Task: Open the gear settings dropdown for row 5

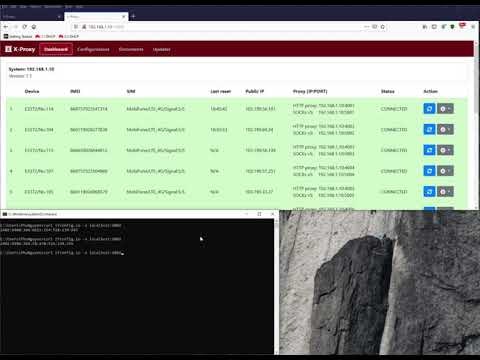Action: 445,192
